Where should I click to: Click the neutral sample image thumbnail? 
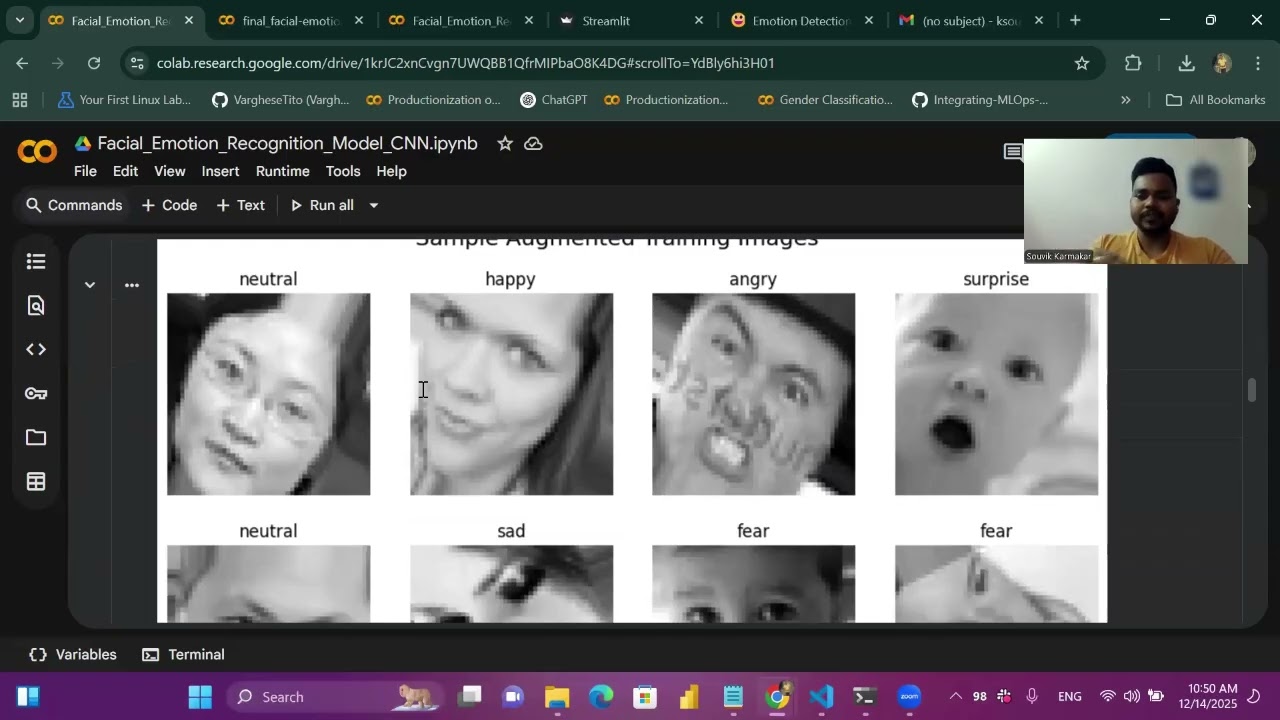pos(269,394)
